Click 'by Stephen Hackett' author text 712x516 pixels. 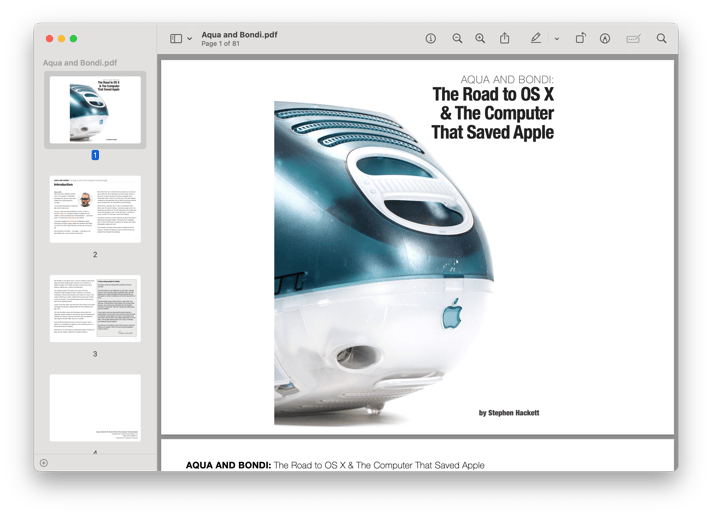click(x=509, y=413)
